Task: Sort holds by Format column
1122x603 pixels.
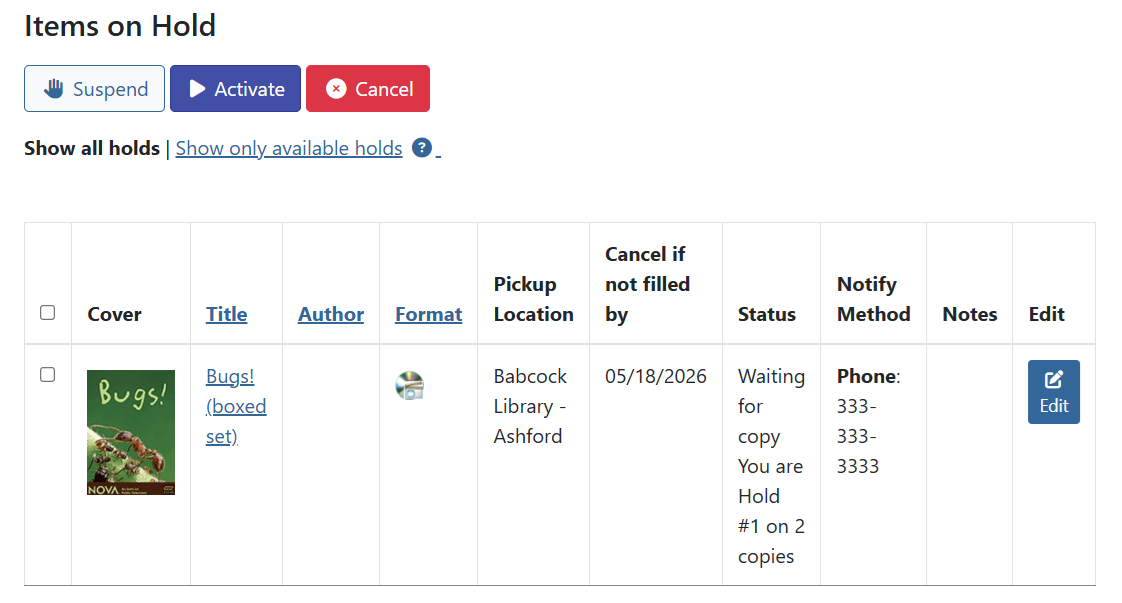Action: click(428, 314)
